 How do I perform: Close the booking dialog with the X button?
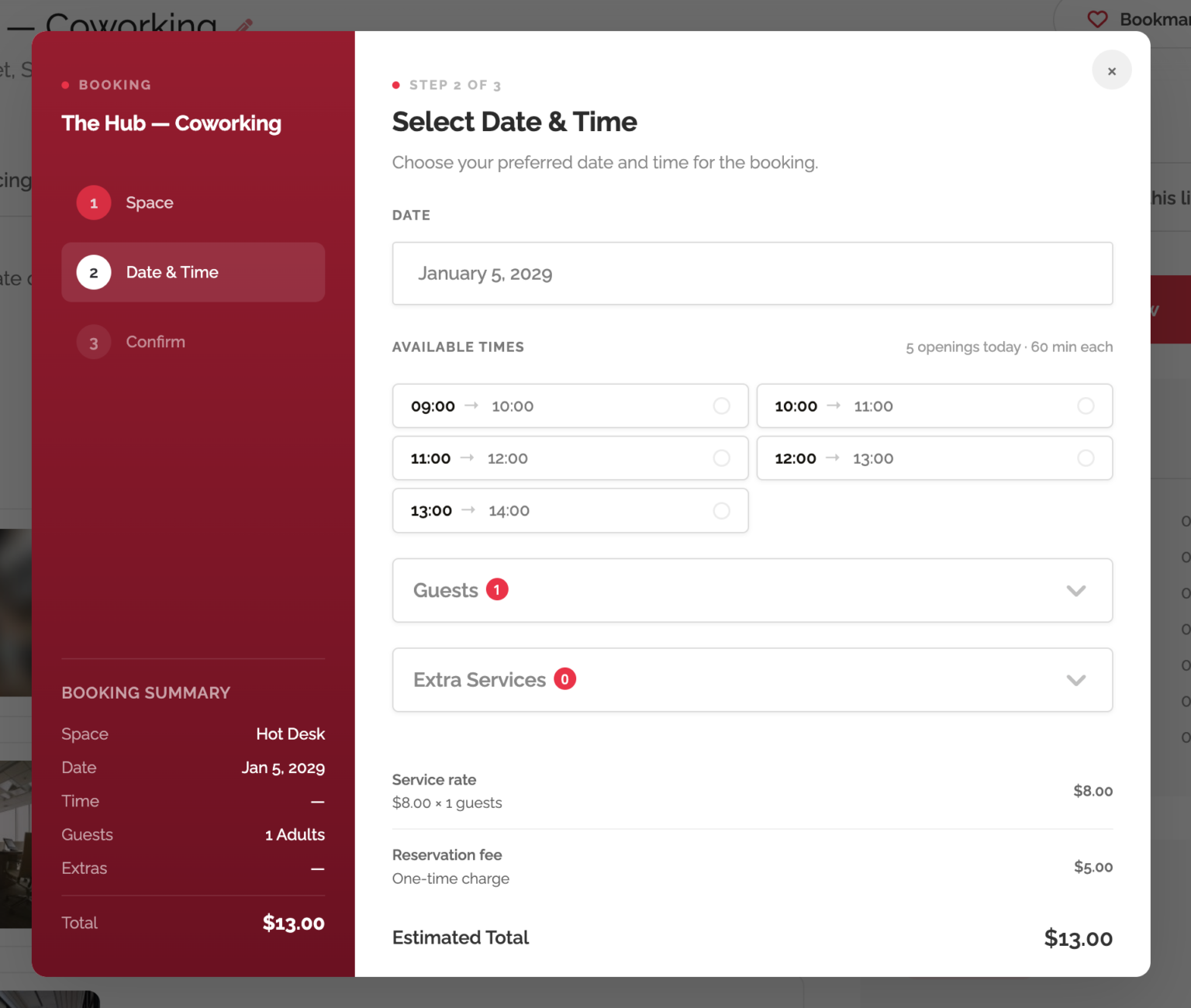1111,71
